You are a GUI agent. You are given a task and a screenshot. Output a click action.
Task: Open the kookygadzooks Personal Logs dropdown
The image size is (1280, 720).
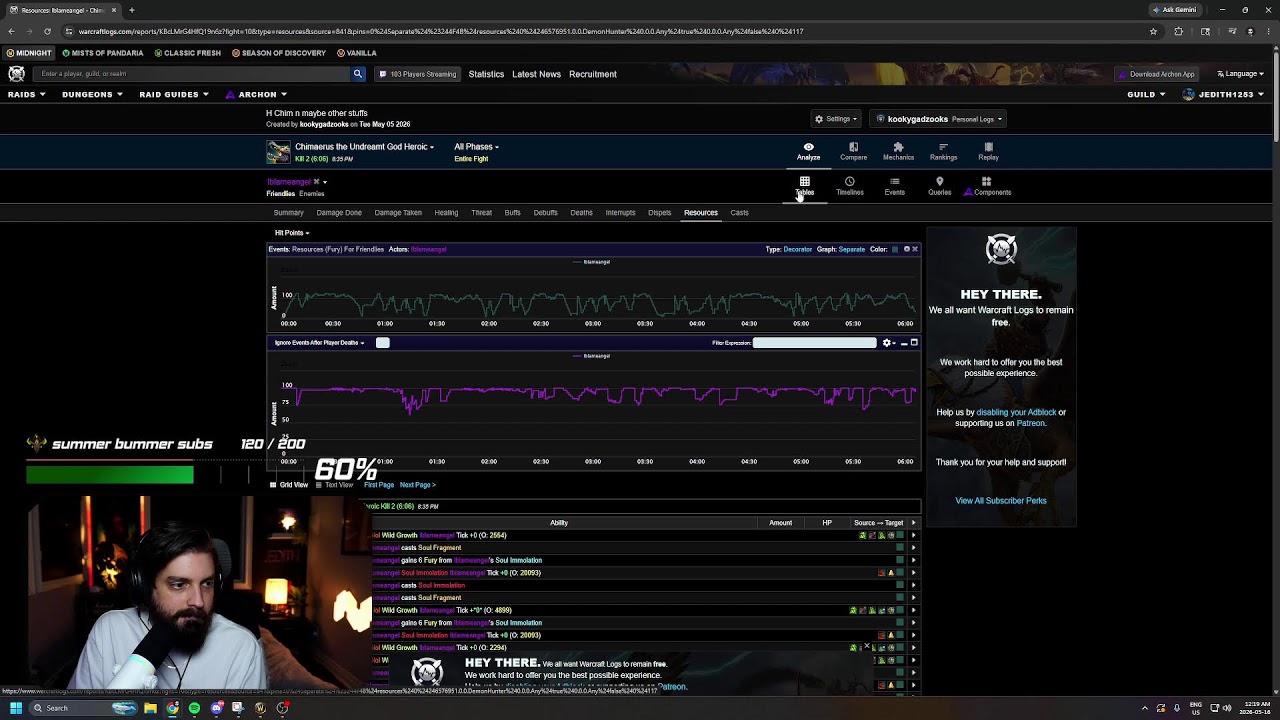point(939,119)
